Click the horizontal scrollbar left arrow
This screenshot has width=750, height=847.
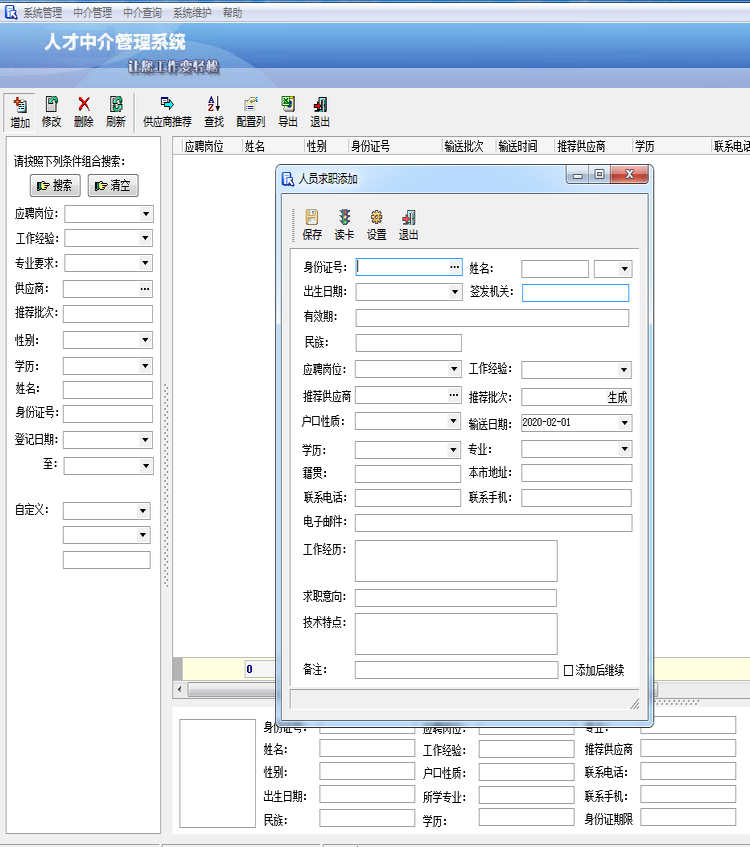tap(179, 689)
